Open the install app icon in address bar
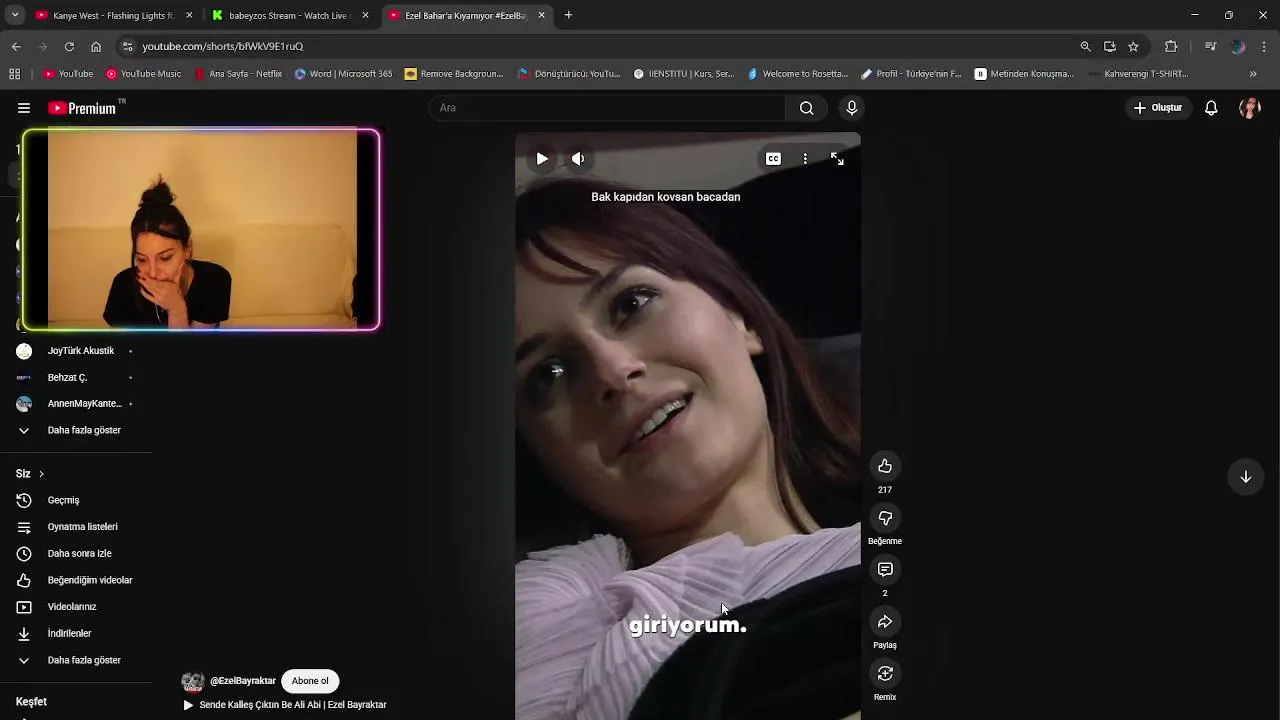 (1109, 46)
